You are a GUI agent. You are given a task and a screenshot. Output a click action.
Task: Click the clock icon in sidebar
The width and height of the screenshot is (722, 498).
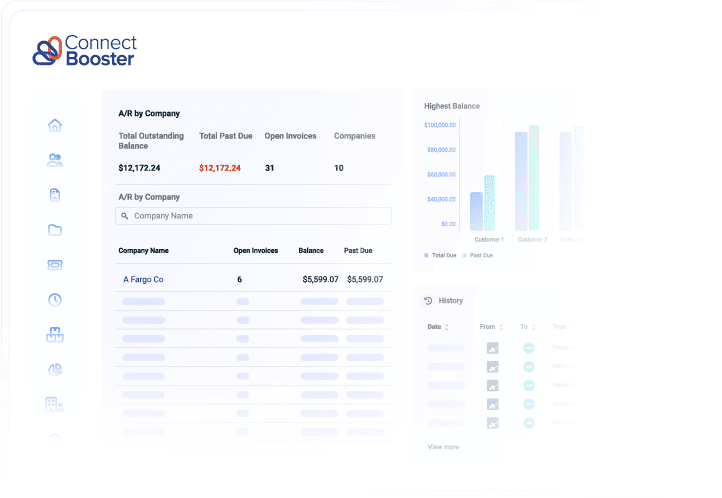click(x=55, y=299)
